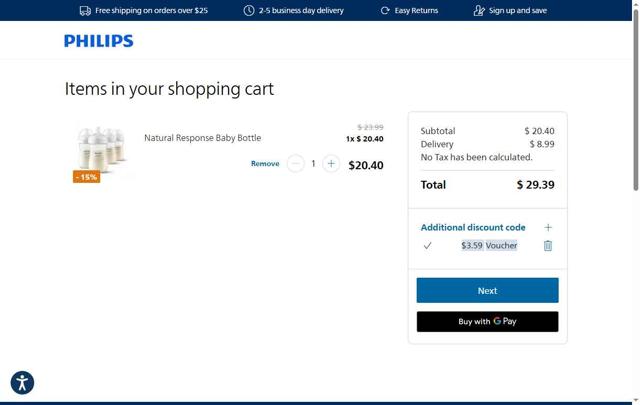
Task: Click the voucher checkmark icon
Action: coord(427,245)
